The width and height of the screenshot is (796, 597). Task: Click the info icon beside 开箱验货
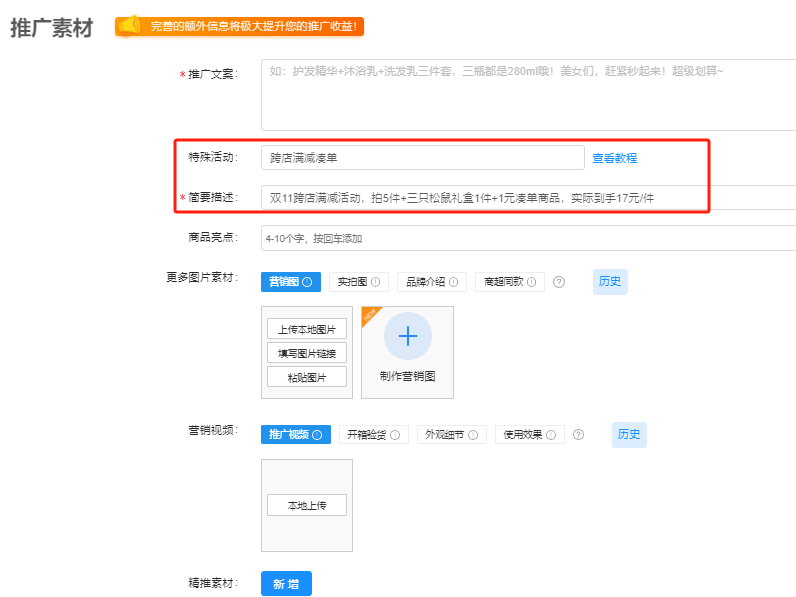pos(395,435)
